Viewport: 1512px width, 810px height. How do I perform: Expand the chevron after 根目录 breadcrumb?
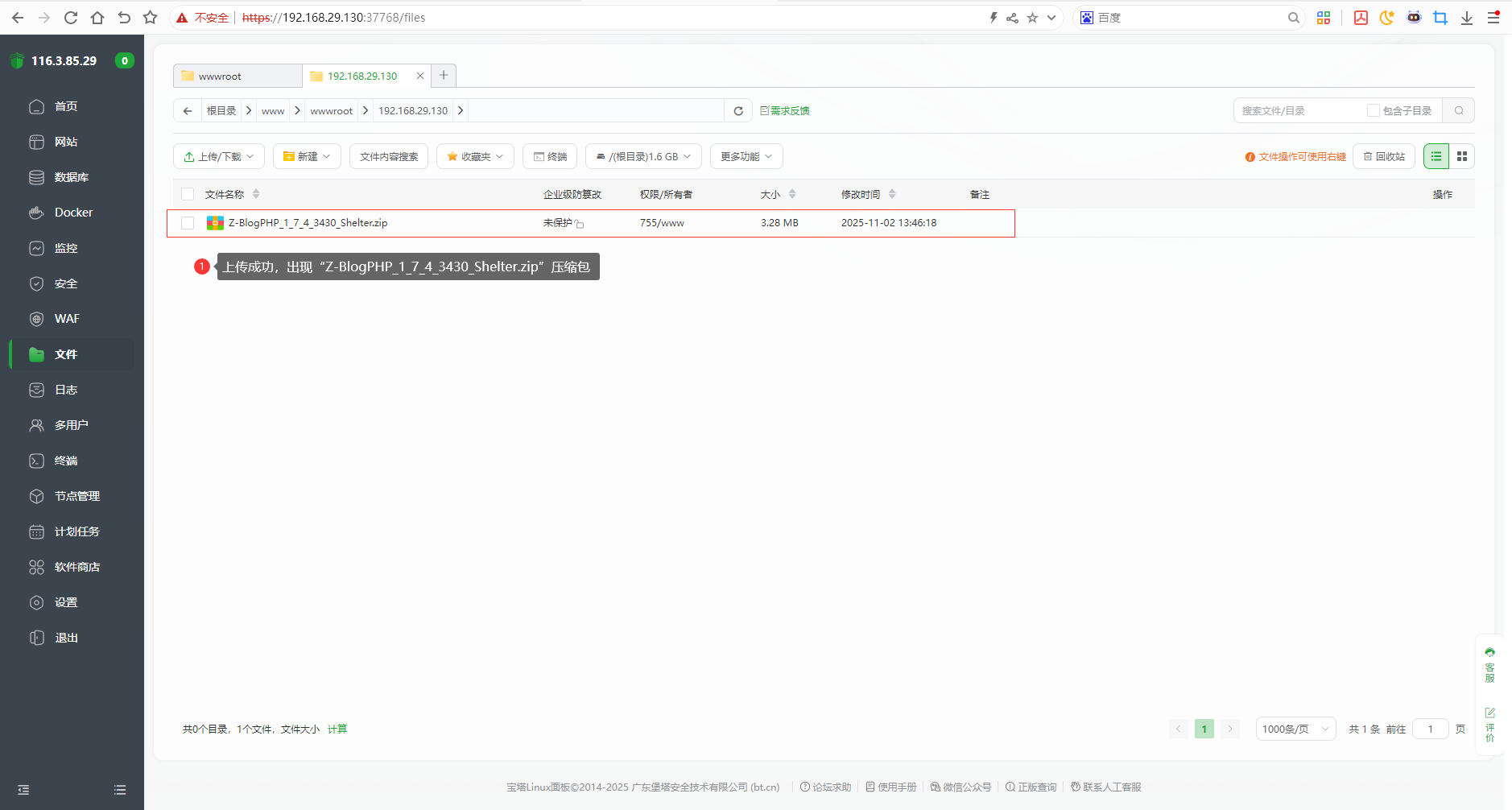249,110
